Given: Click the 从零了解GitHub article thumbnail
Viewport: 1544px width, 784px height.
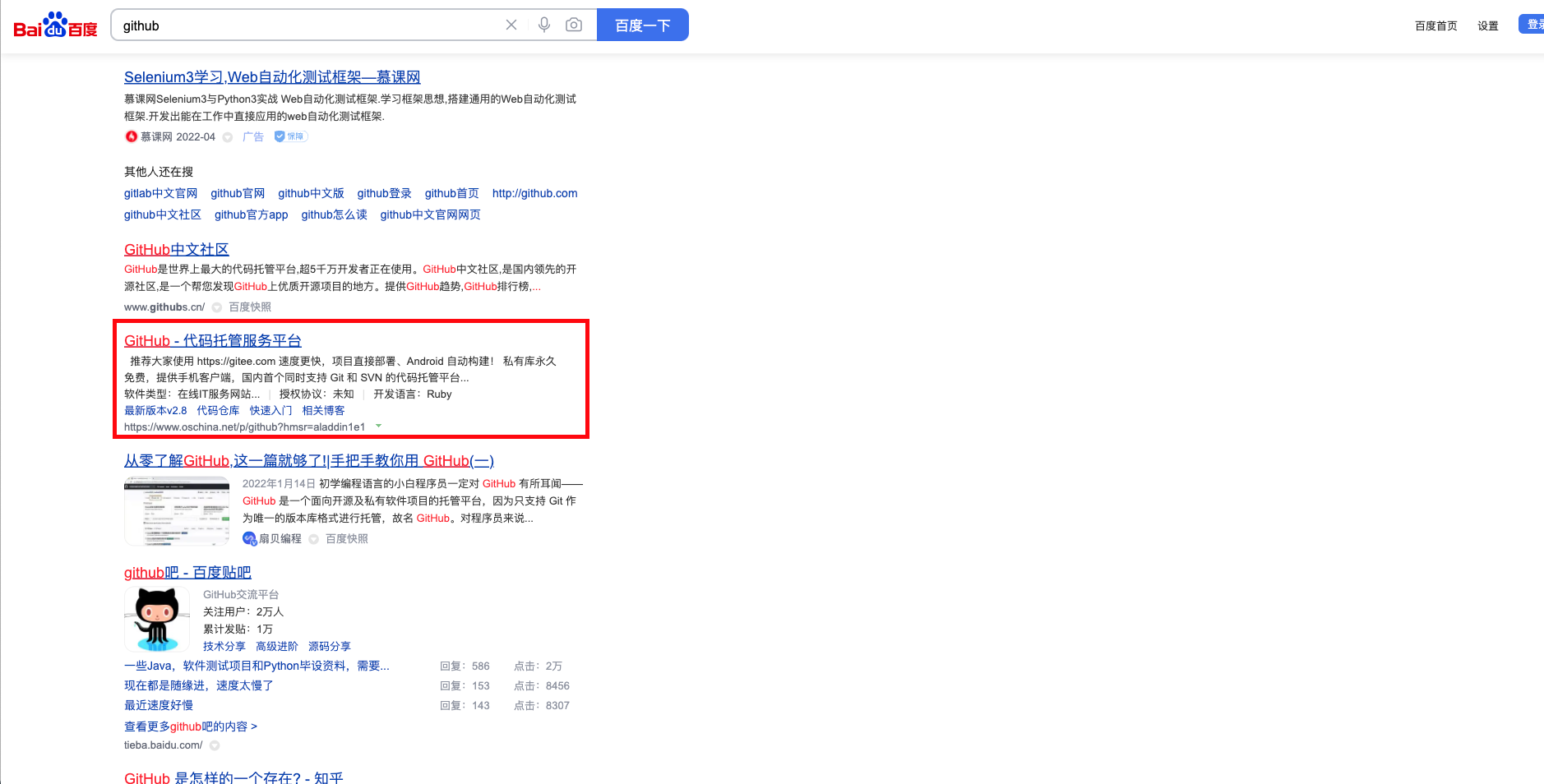Looking at the screenshot, I should (177, 511).
